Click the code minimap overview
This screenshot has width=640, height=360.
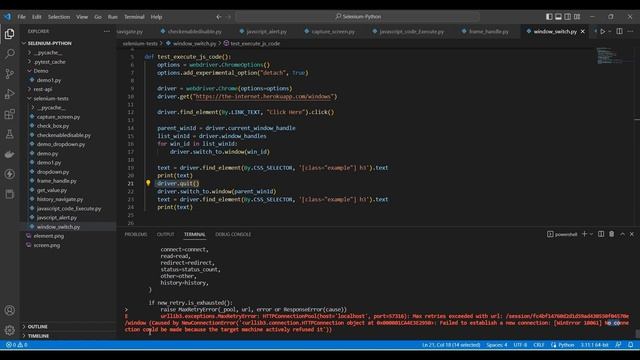[610, 56]
